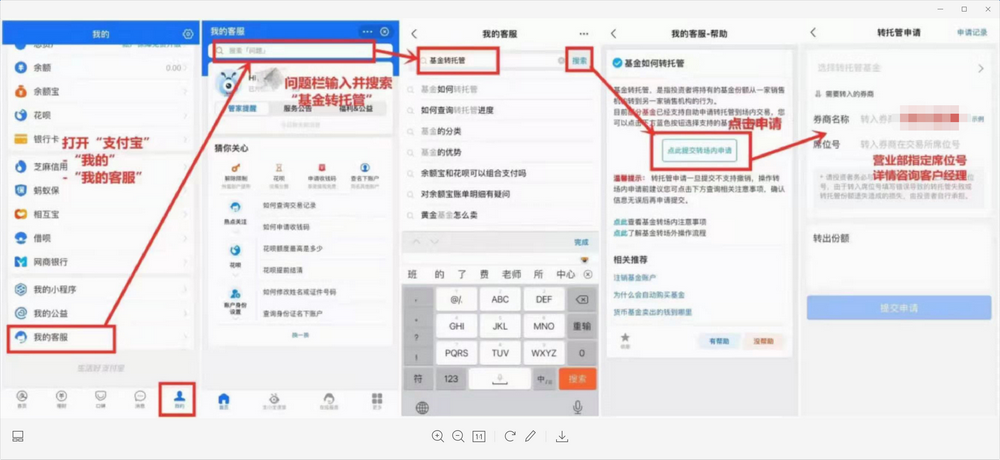
Task: Tap the 申请收钱码 red icon shortcut
Action: [322, 168]
